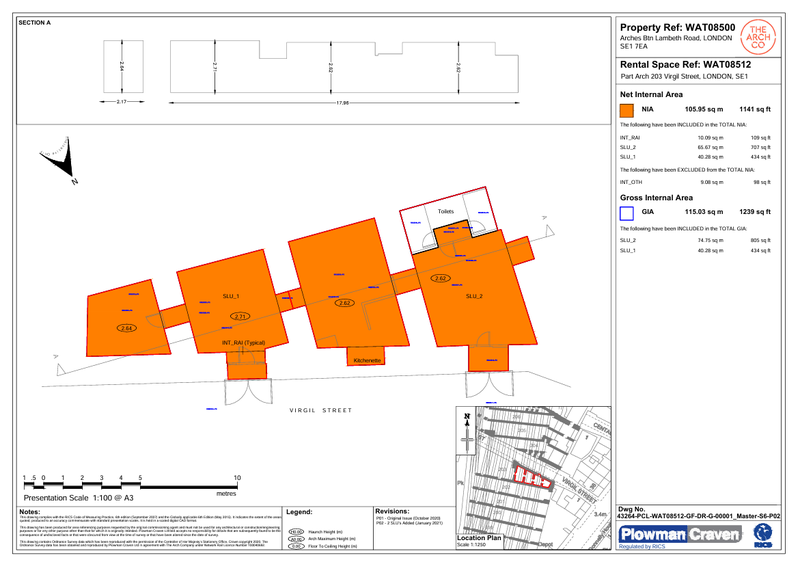Image resolution: width=800 pixels, height=562 pixels.
Task: Click the north arrow on the location plan
Action: (x=466, y=431)
